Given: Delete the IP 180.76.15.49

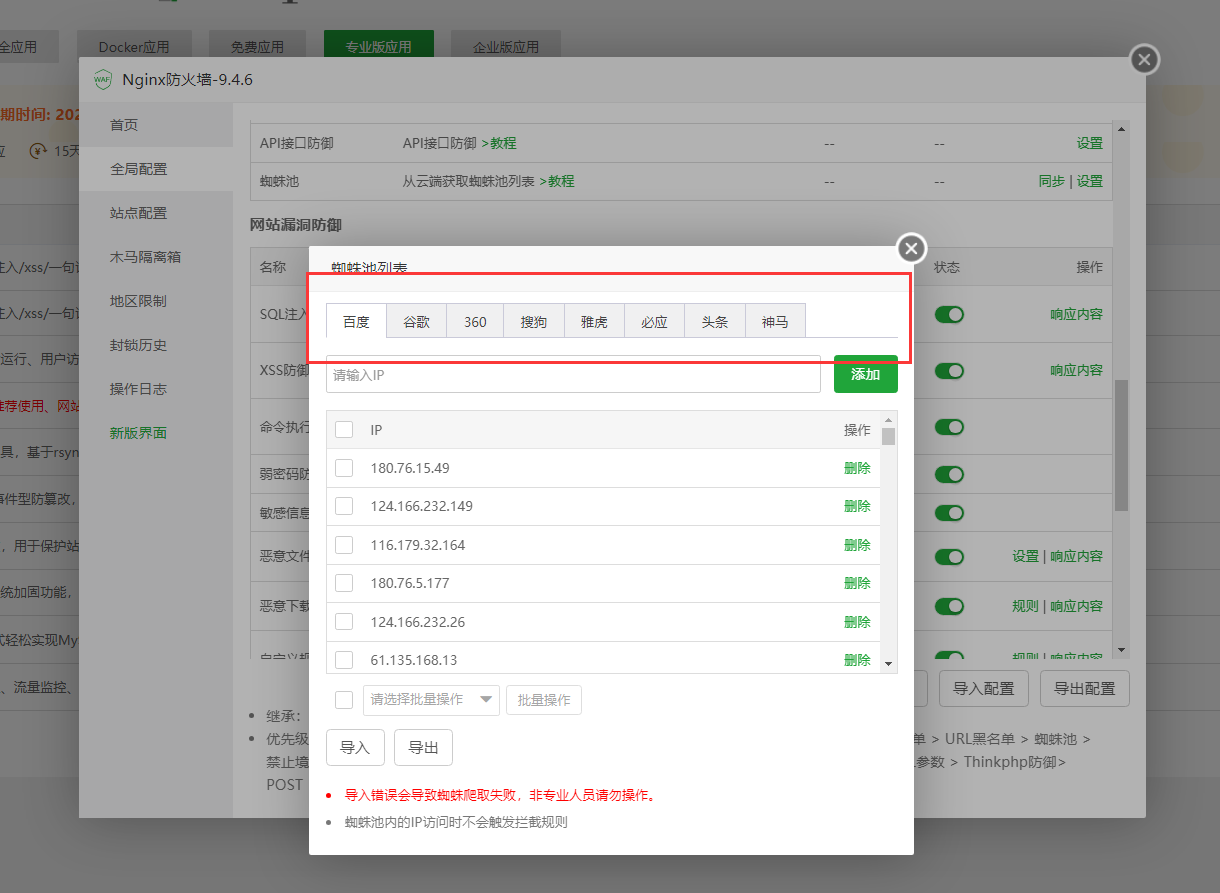Looking at the screenshot, I should tap(857, 468).
